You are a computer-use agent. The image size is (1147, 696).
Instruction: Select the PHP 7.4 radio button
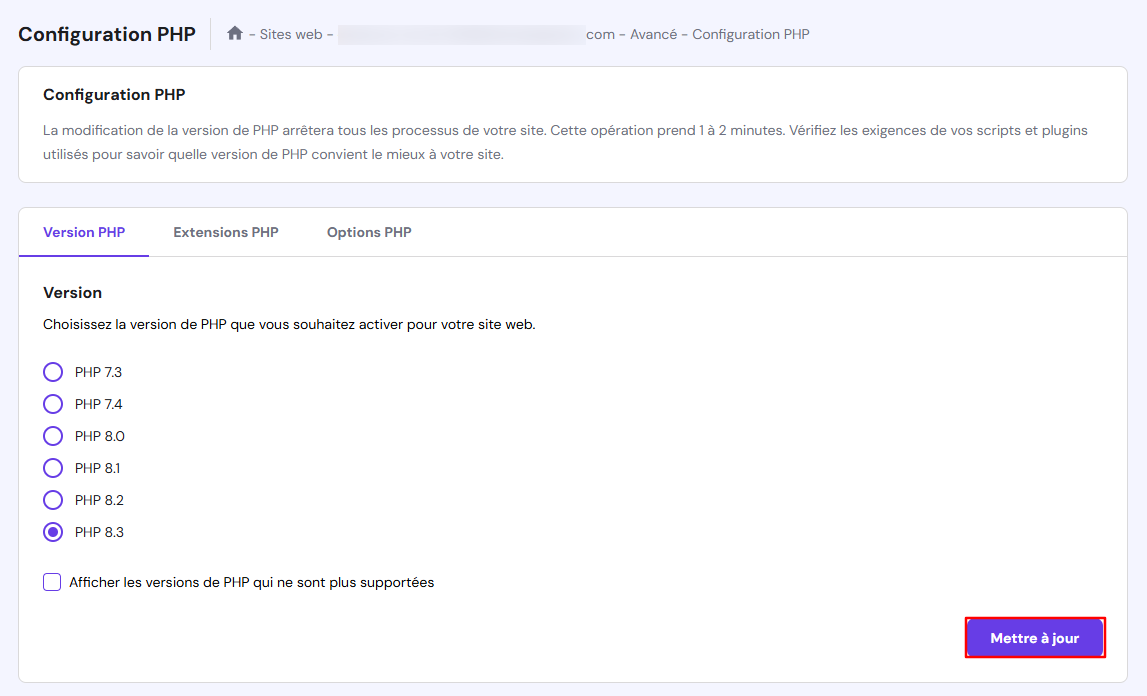(53, 404)
